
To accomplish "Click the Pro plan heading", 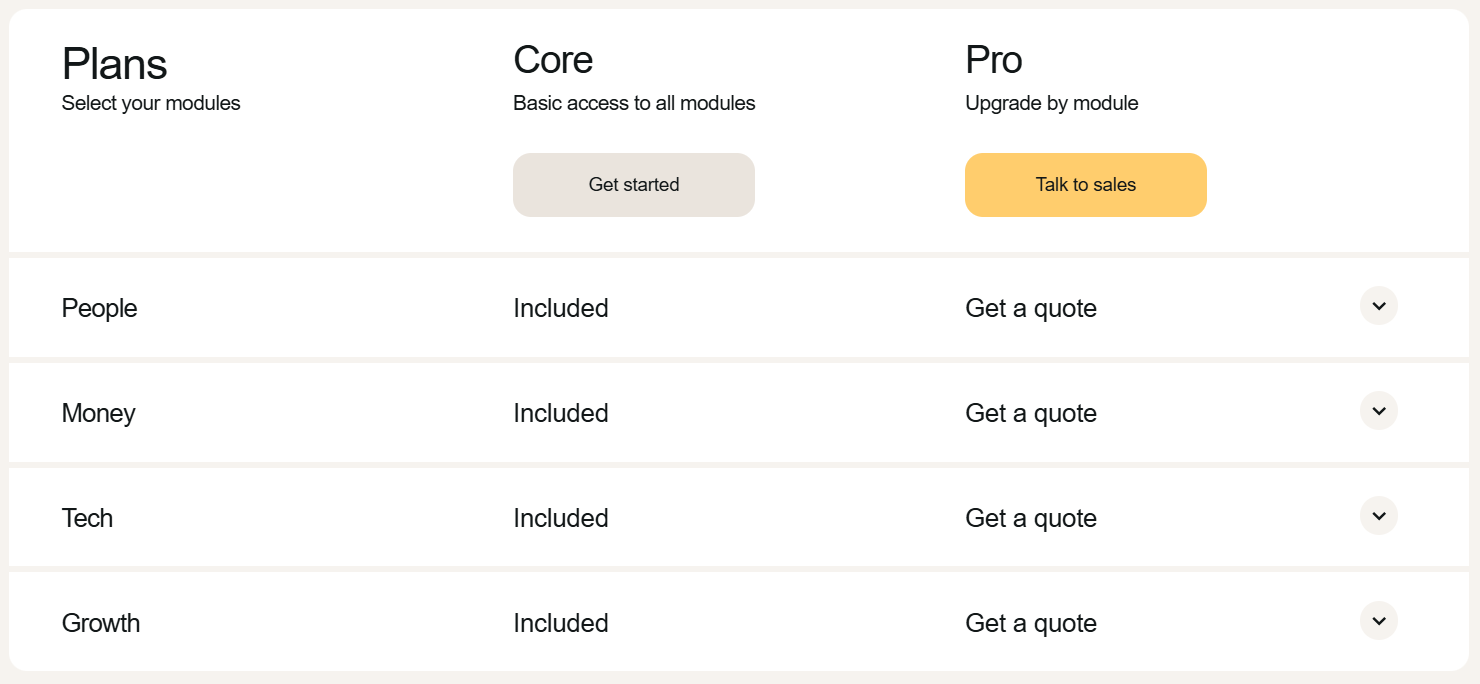I will pyautogui.click(x=993, y=60).
